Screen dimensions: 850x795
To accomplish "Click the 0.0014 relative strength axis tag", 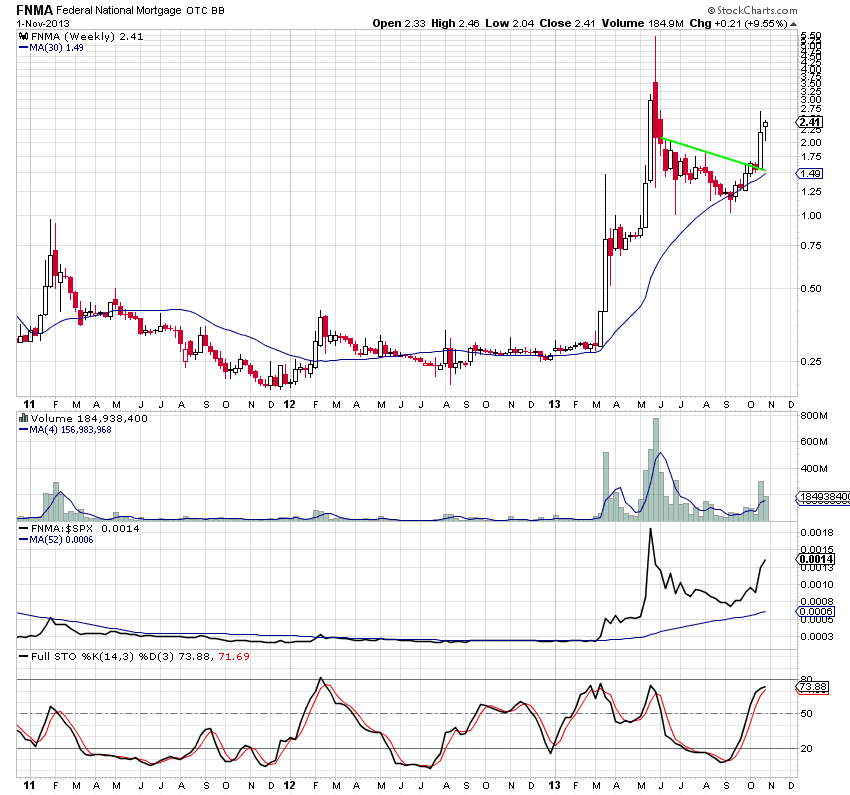I will (x=815, y=559).
